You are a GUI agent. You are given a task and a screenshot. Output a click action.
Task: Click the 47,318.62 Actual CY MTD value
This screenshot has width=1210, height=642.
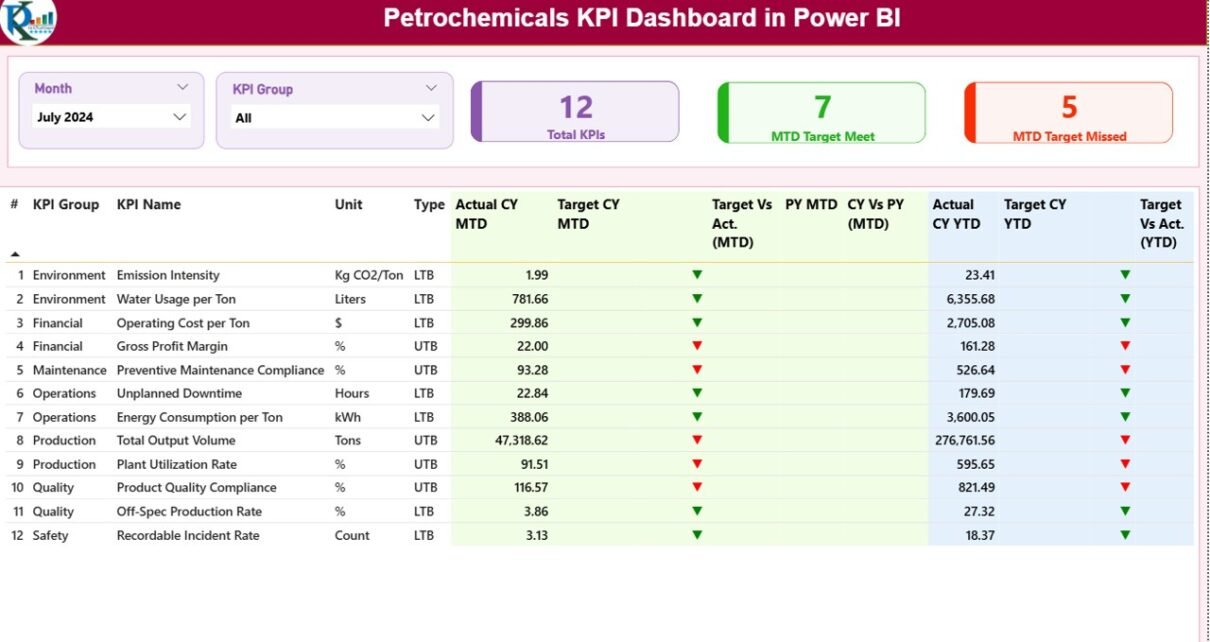coord(514,441)
